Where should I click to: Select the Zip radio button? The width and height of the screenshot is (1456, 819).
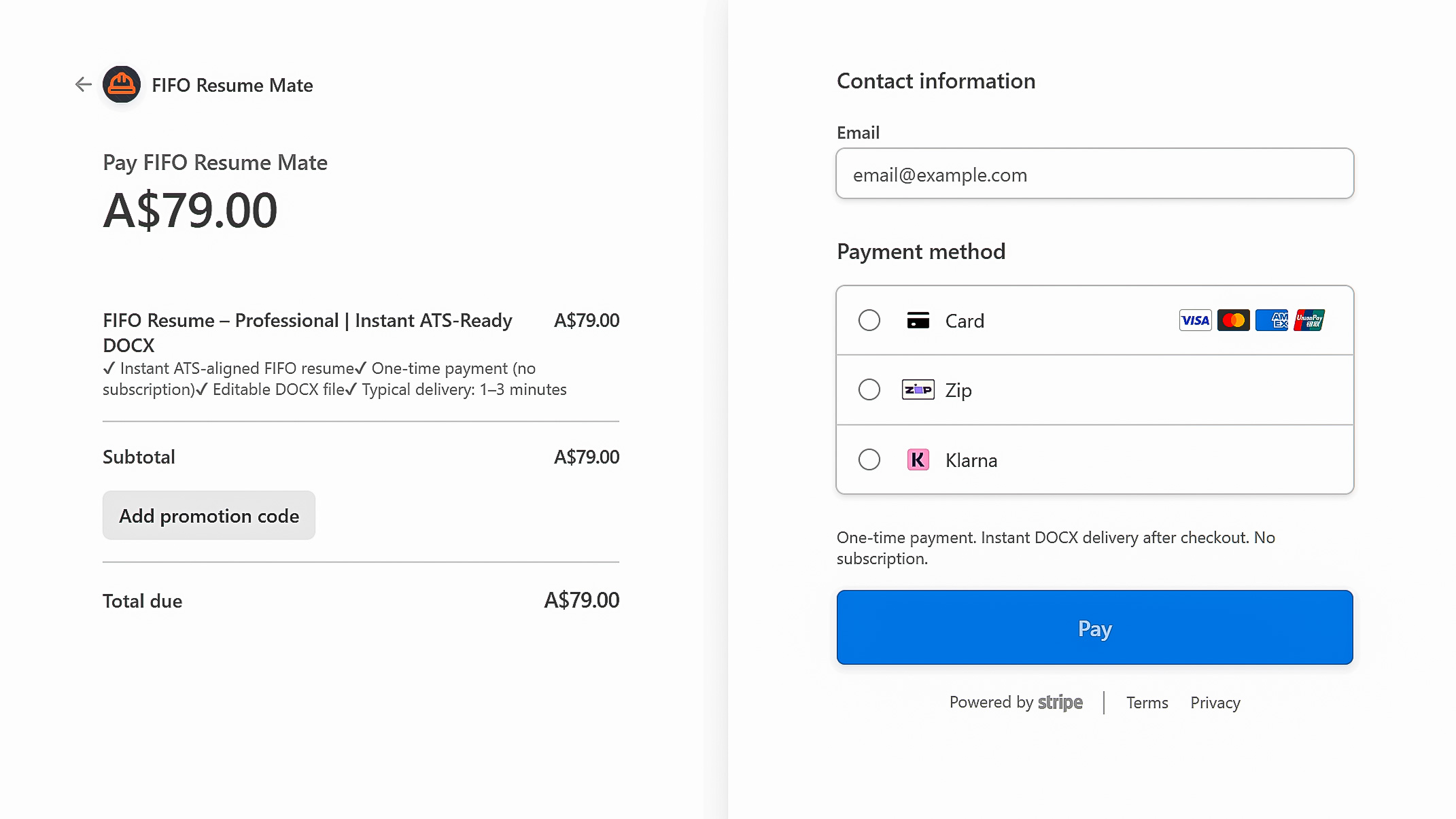869,389
